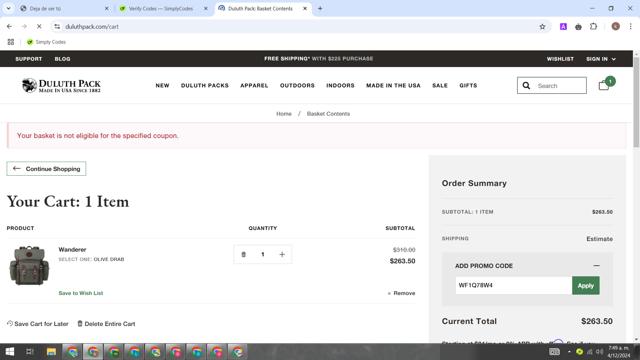This screenshot has width=640, height=360.
Task: Show hidden system tray icons
Action: pyautogui.click(x=569, y=351)
